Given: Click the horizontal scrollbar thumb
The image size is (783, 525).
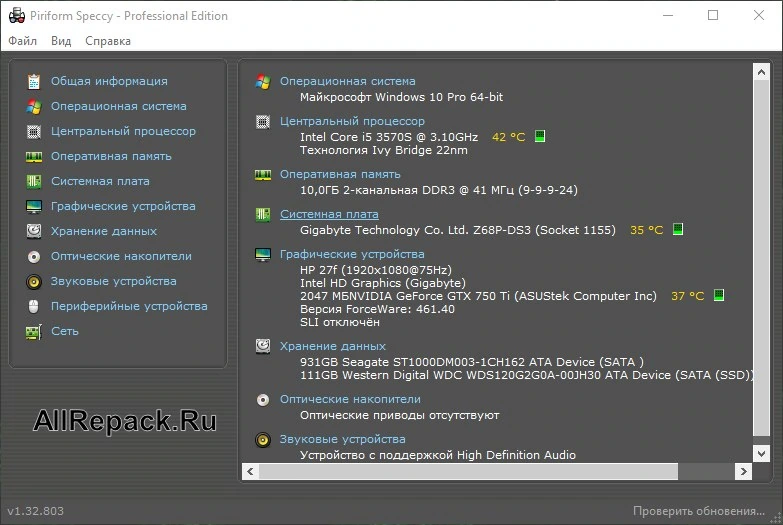Looking at the screenshot, I should [468, 472].
